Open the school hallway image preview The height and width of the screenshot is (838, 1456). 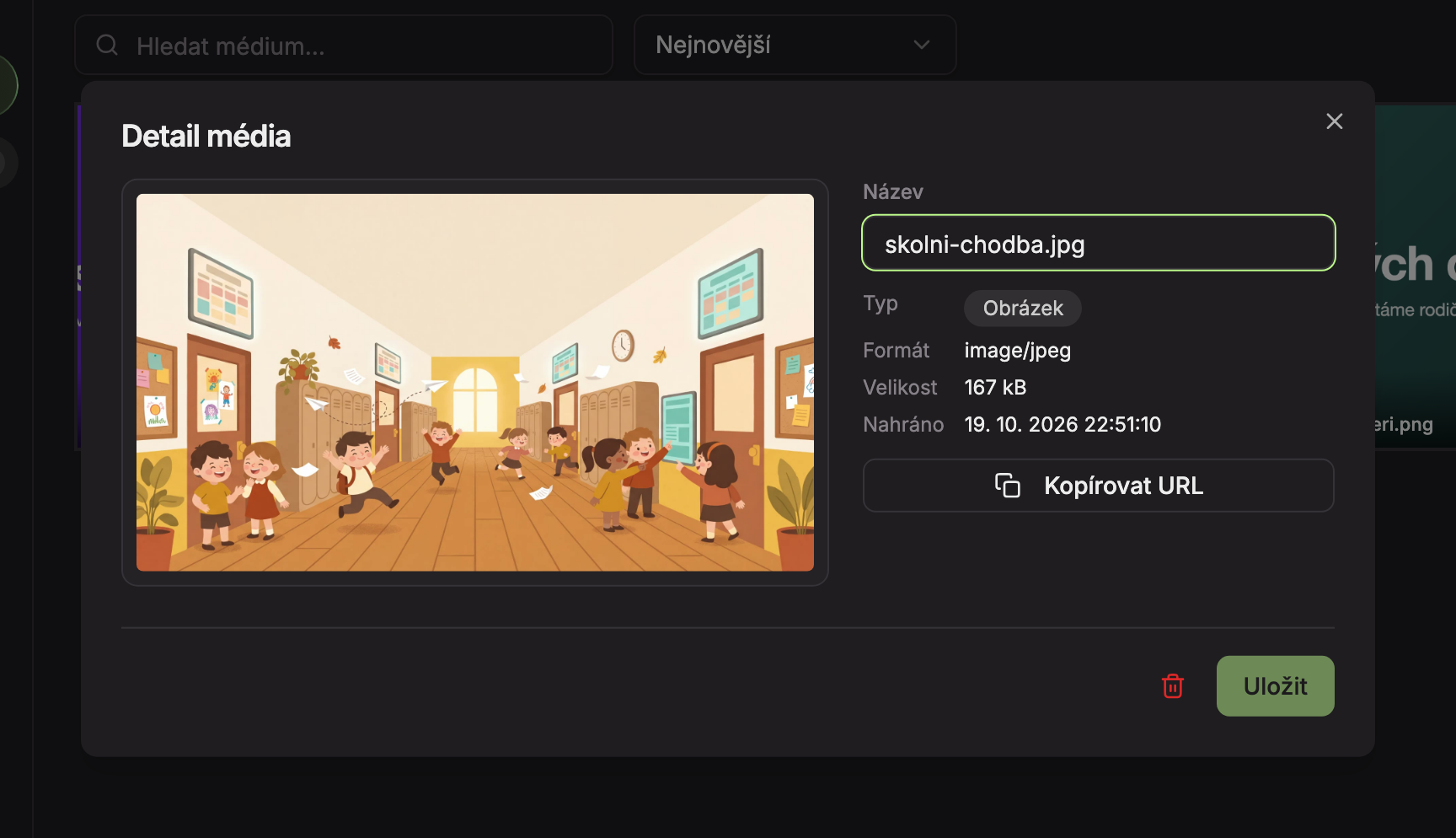pos(475,383)
